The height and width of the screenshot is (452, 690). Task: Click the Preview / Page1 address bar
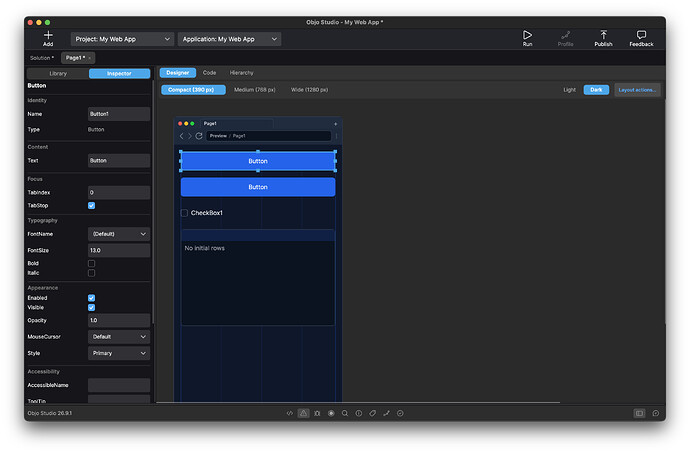[x=269, y=136]
